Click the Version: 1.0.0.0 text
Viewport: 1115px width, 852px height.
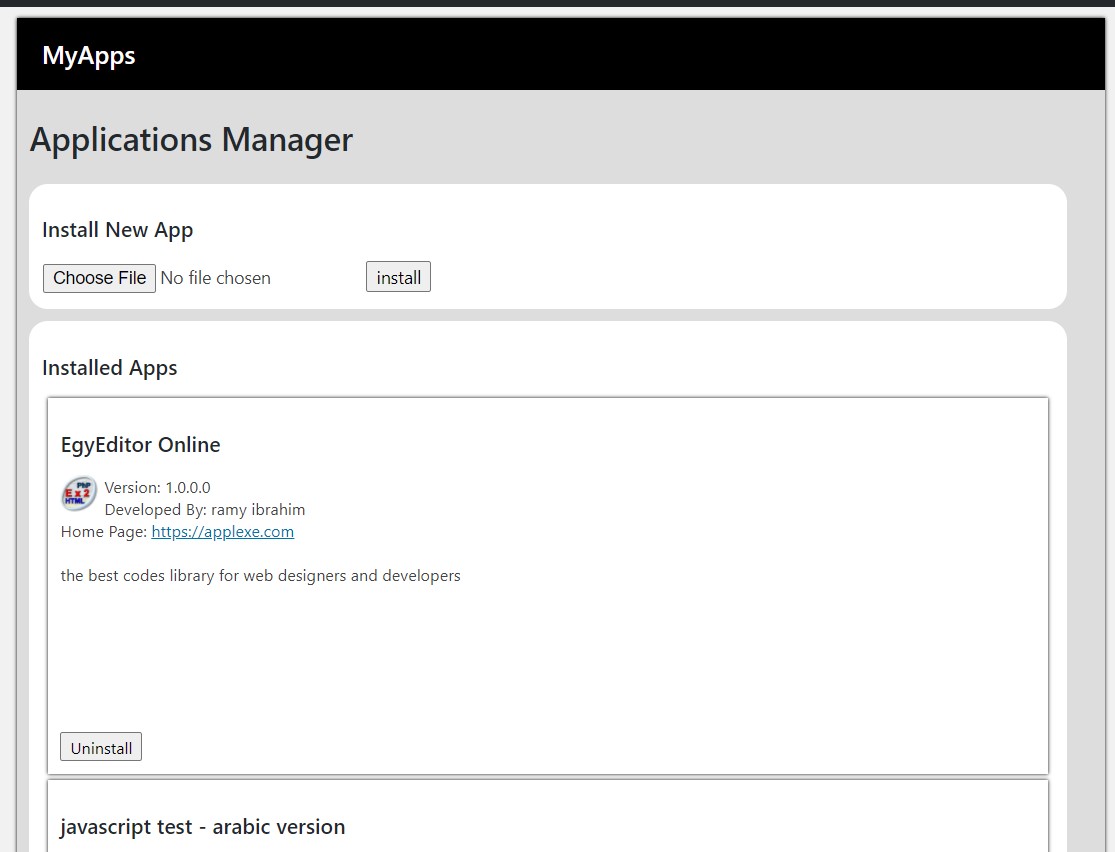[157, 488]
